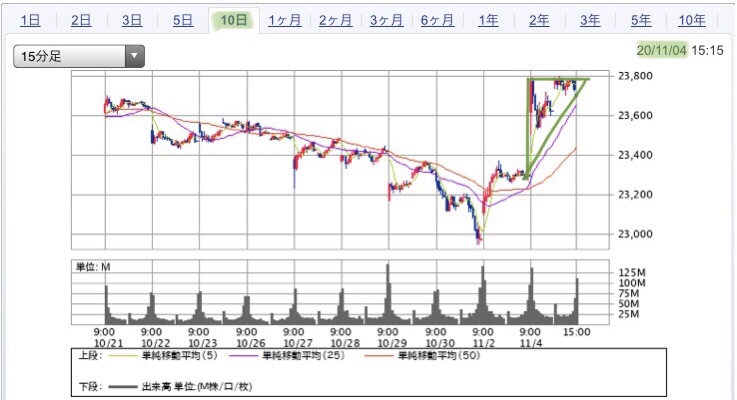Click the 10/28 date axis label

point(345,344)
